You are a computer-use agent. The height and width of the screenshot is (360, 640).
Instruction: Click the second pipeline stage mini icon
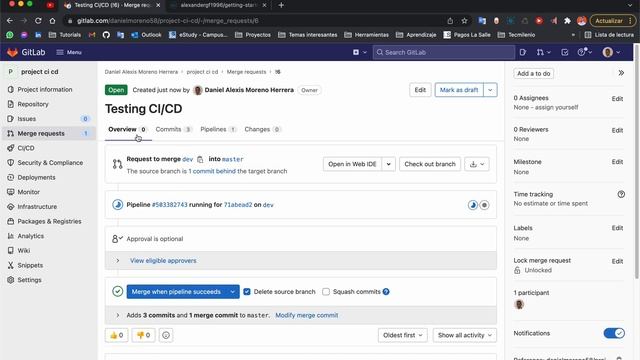[484, 205]
